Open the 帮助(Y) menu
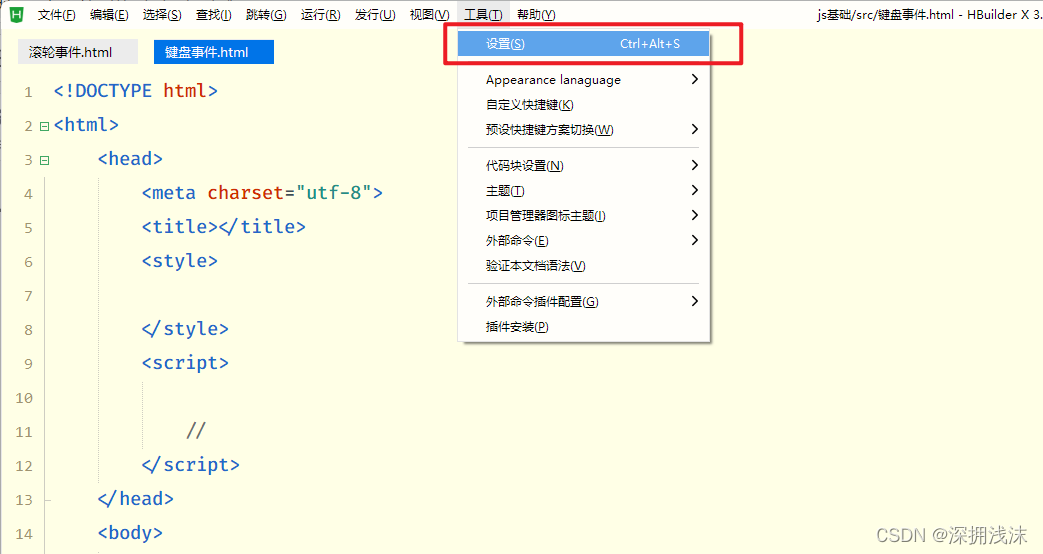The height and width of the screenshot is (554, 1043). point(536,15)
